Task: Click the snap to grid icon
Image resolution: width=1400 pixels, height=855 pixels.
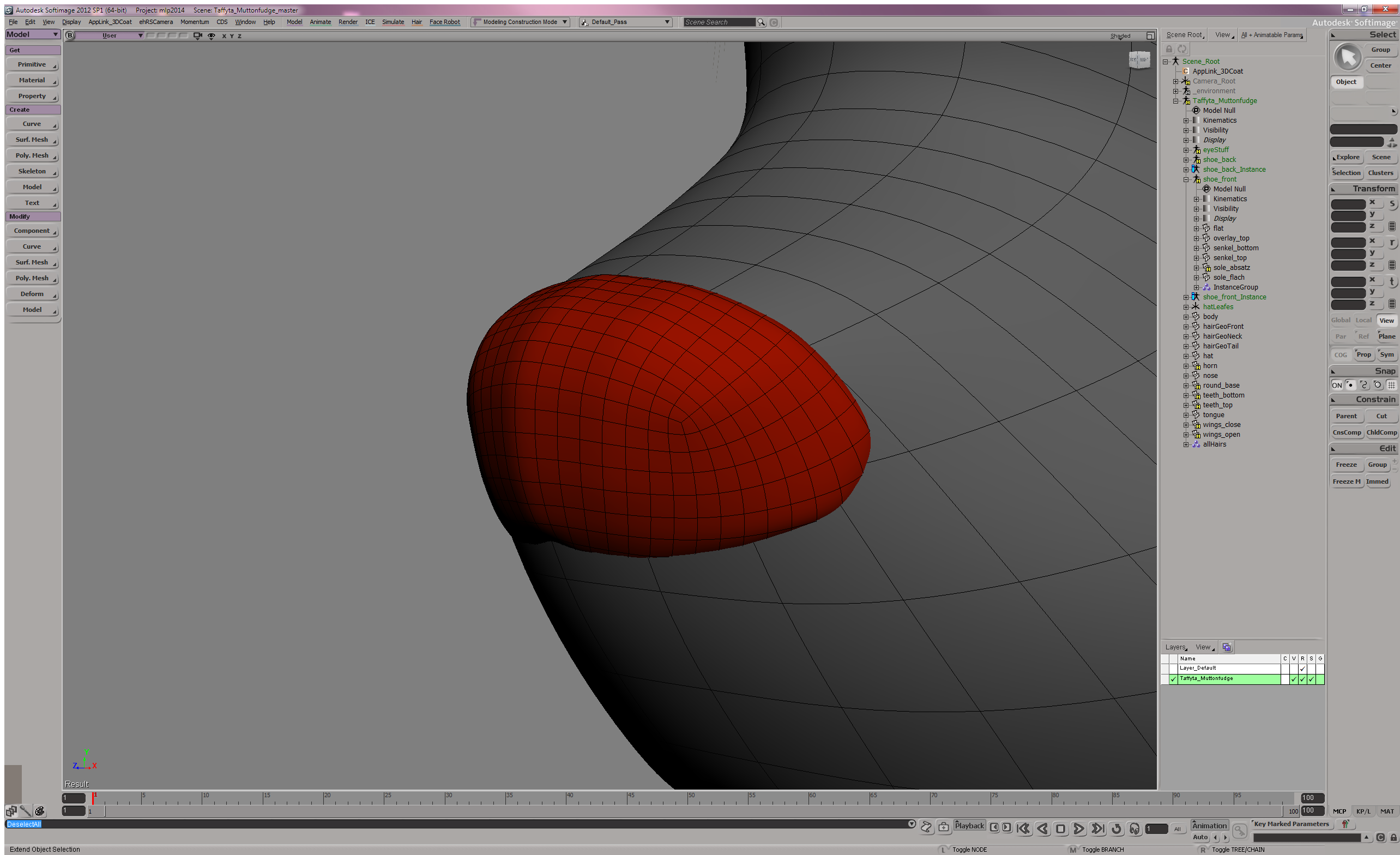Action: pos(1391,385)
